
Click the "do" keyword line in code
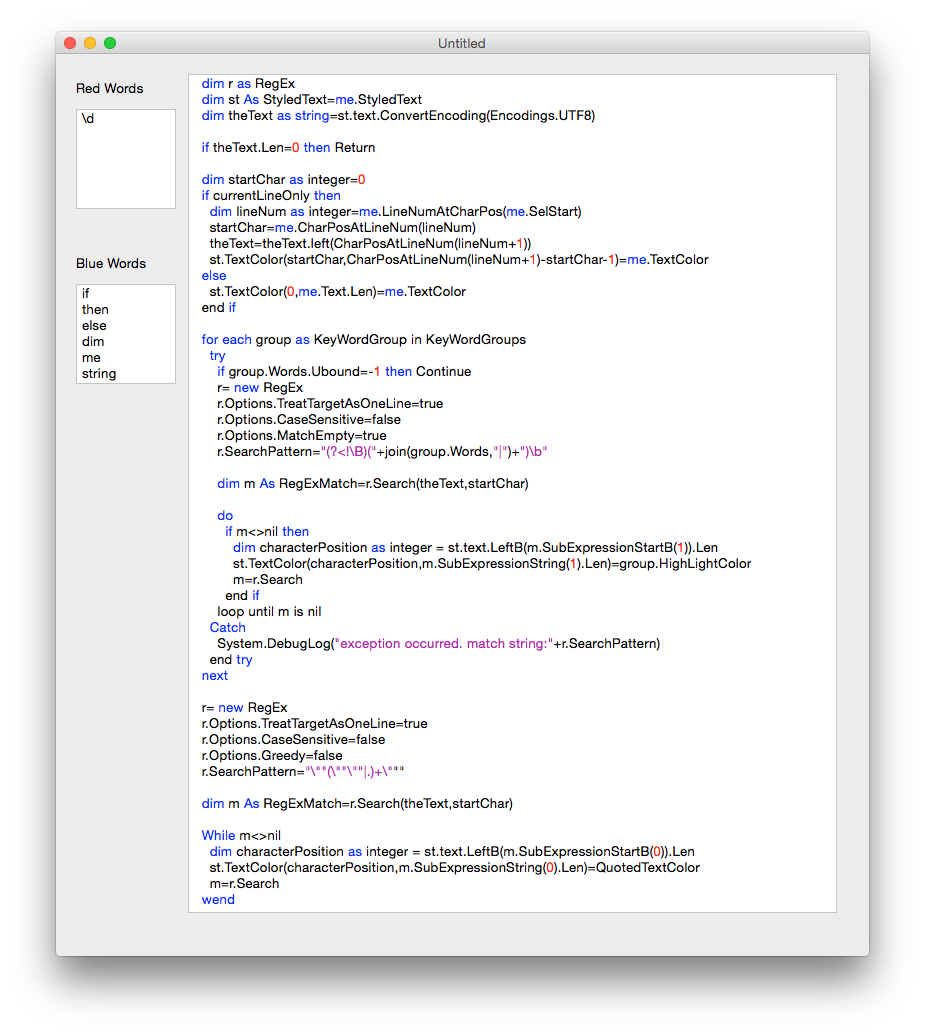tap(225, 515)
